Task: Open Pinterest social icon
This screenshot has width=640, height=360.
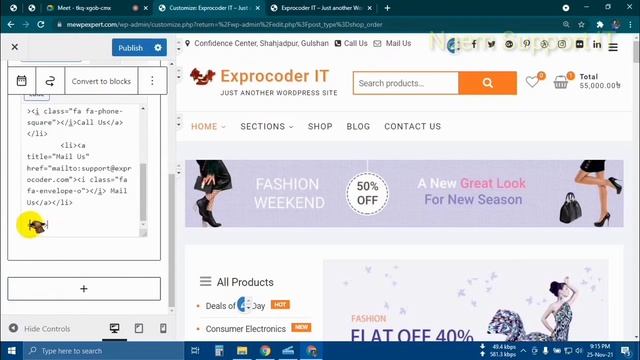Action: pyautogui.click(x=527, y=44)
